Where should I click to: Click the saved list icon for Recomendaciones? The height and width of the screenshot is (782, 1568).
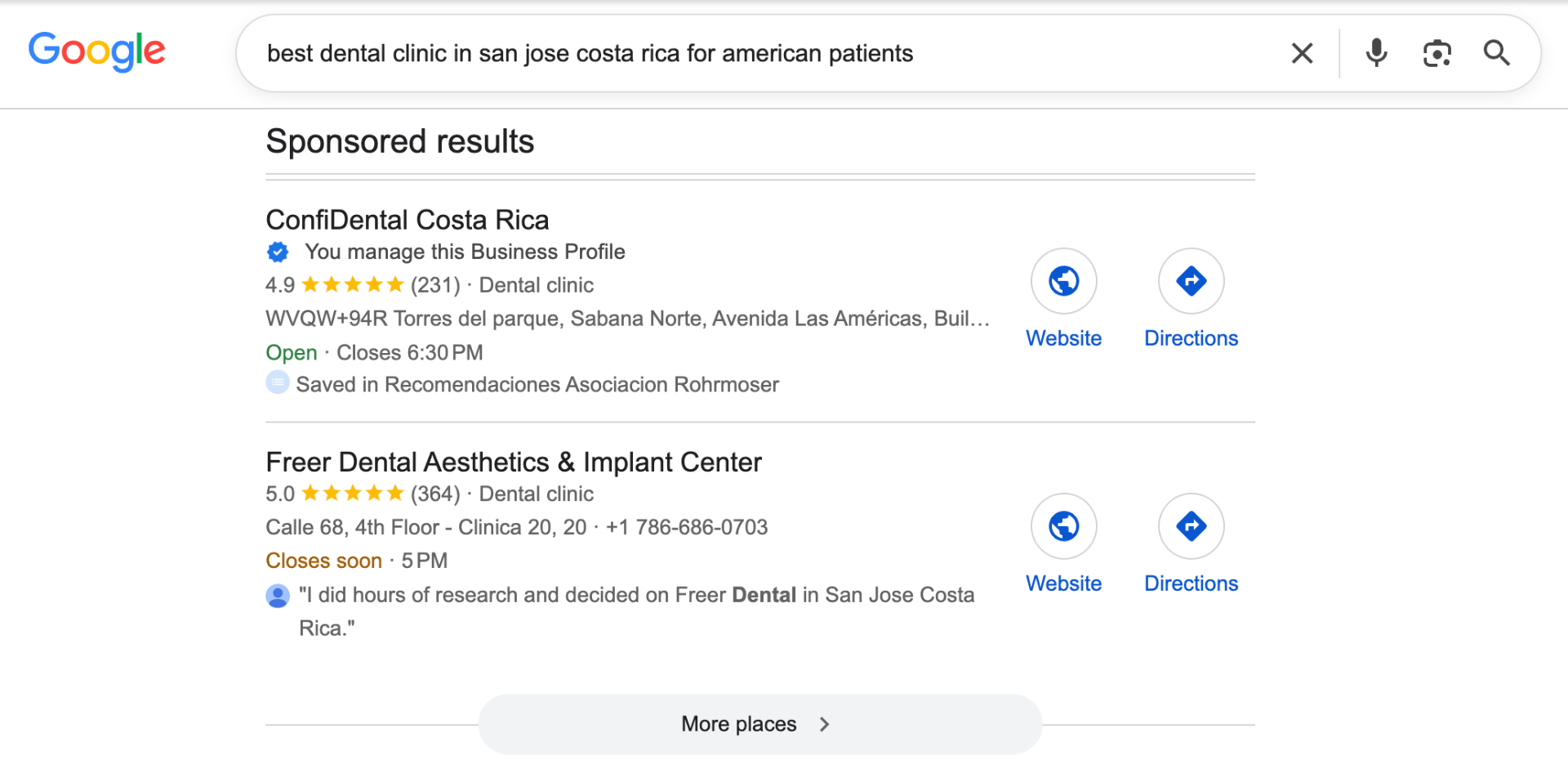click(x=278, y=382)
